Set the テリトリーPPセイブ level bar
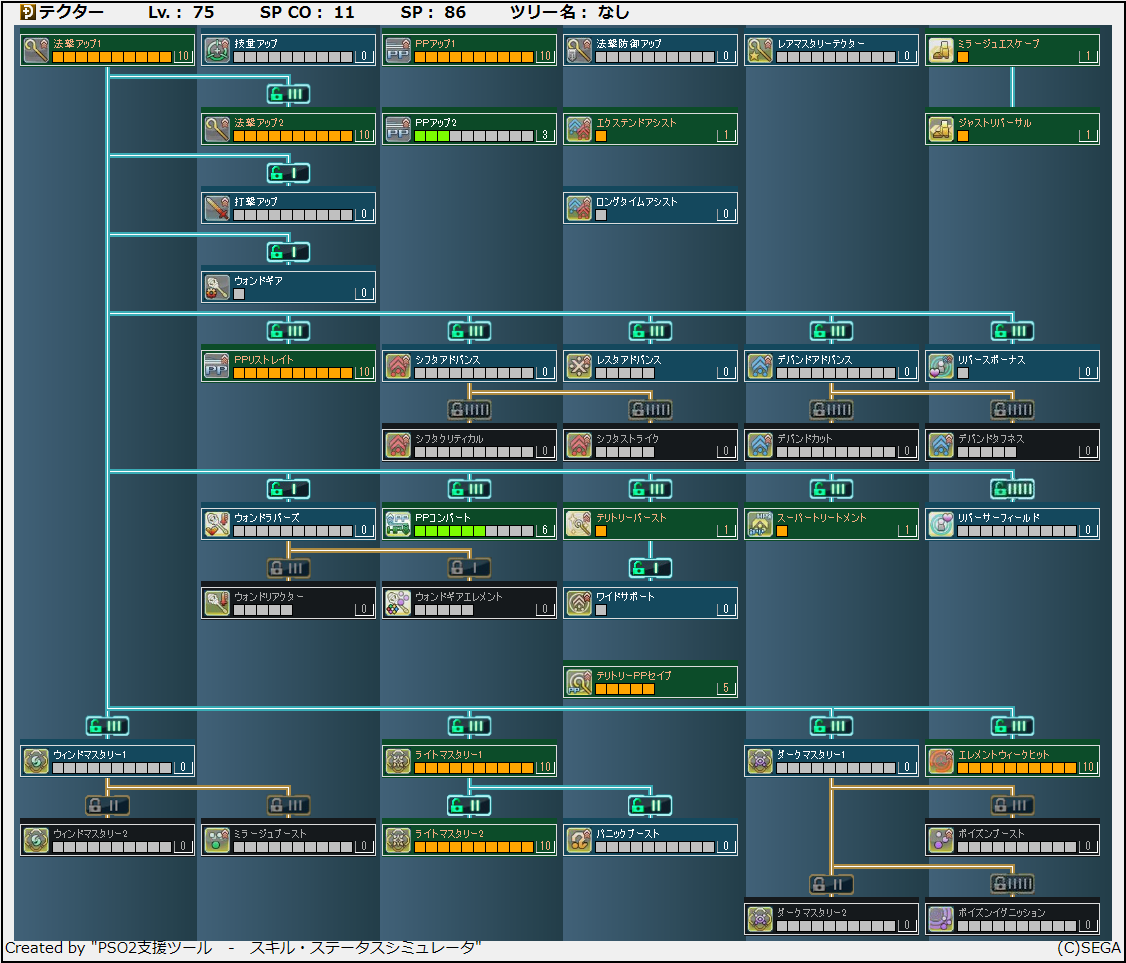 [x=625, y=689]
